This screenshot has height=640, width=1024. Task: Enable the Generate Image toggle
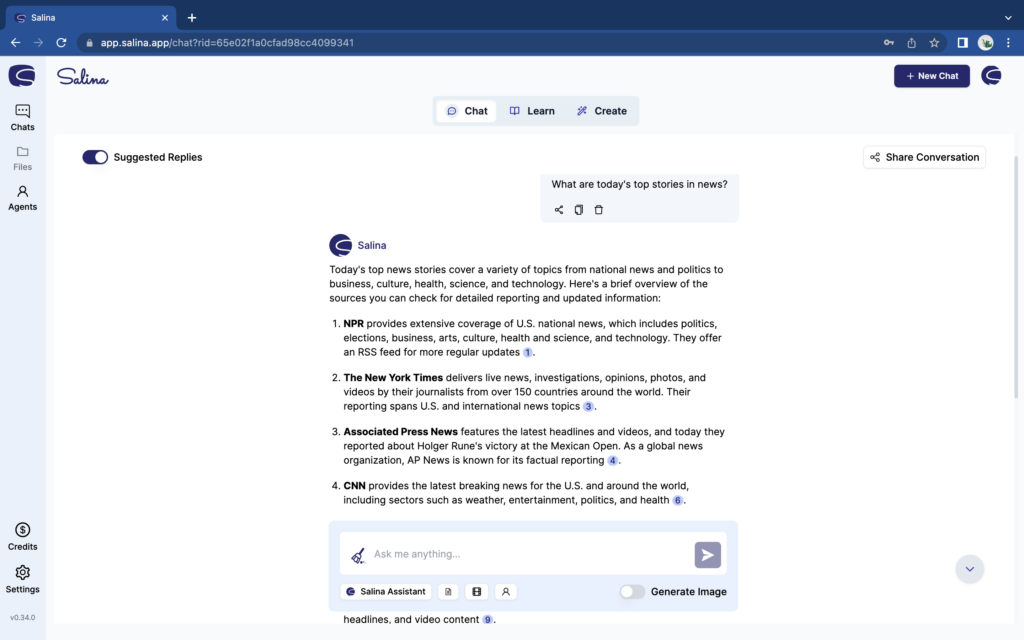click(x=632, y=592)
